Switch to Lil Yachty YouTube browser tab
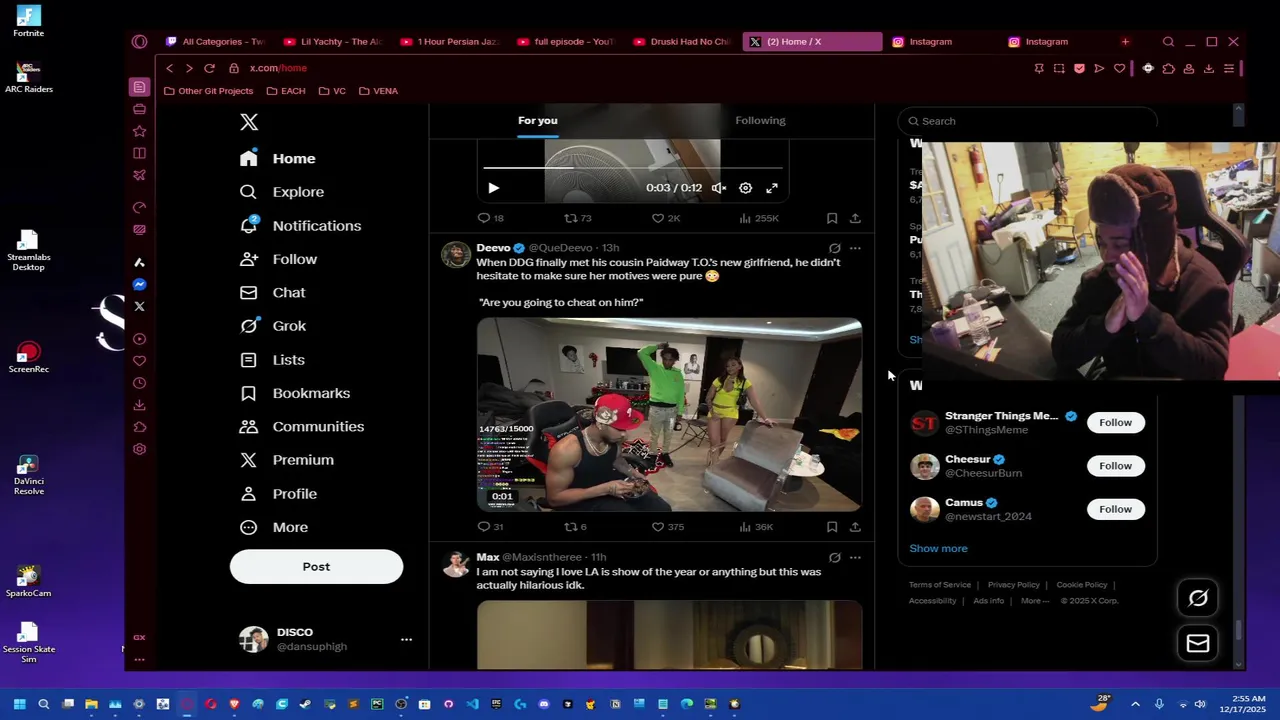Viewport: 1280px width, 720px height. [x=333, y=42]
